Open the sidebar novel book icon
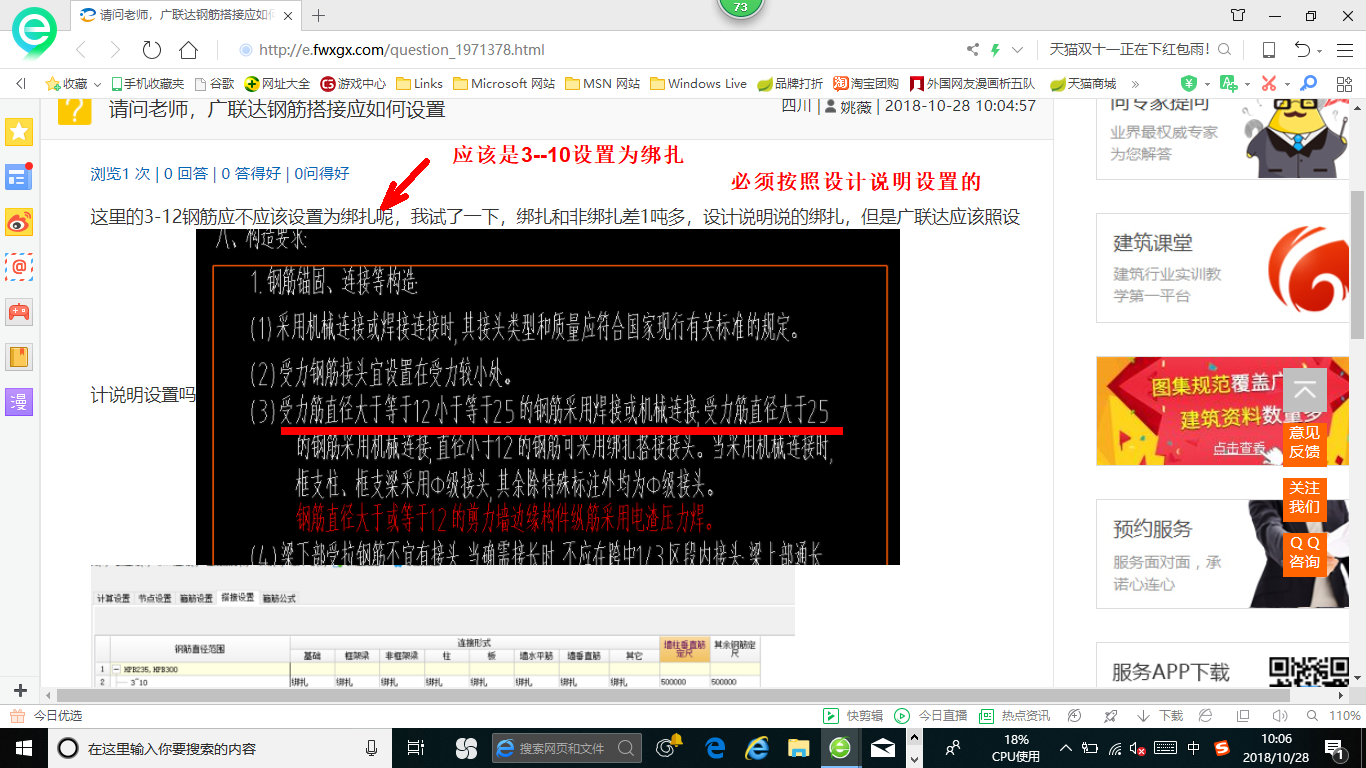The height and width of the screenshot is (768, 1366). click(x=19, y=357)
